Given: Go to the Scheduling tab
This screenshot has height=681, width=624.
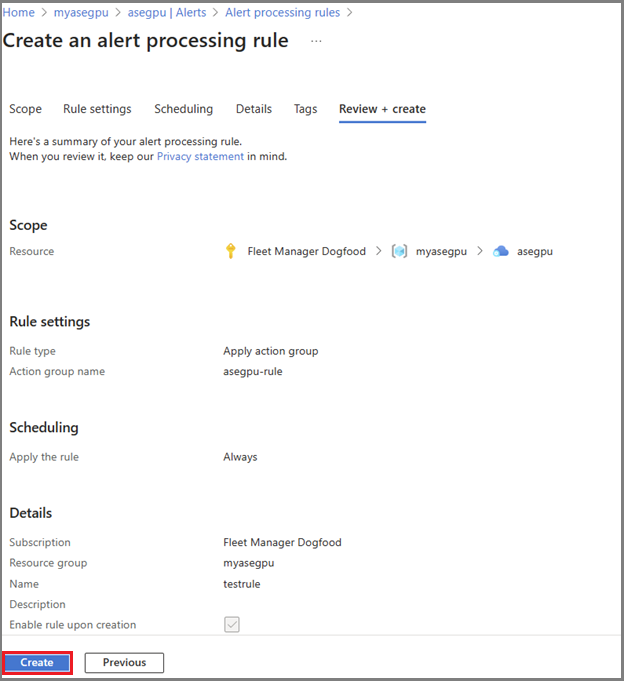Looking at the screenshot, I should pyautogui.click(x=184, y=109).
